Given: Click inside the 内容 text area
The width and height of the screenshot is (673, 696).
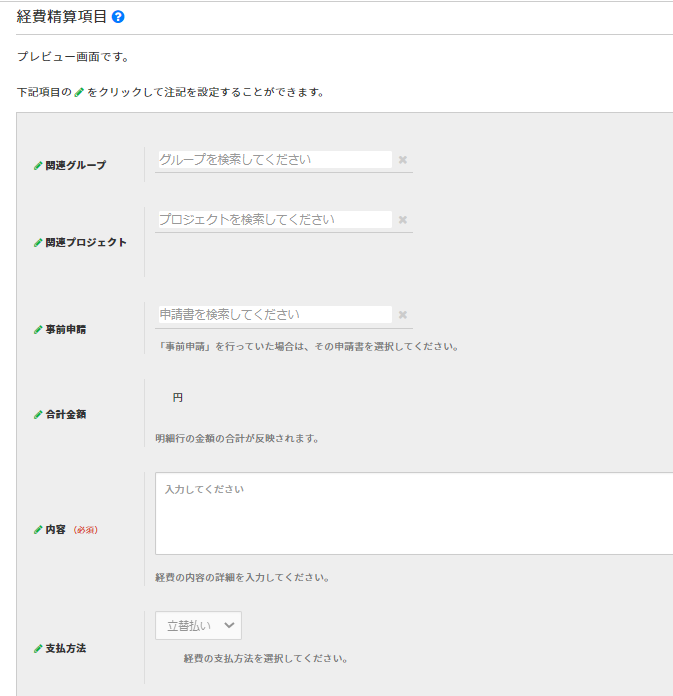Looking at the screenshot, I should (x=413, y=513).
